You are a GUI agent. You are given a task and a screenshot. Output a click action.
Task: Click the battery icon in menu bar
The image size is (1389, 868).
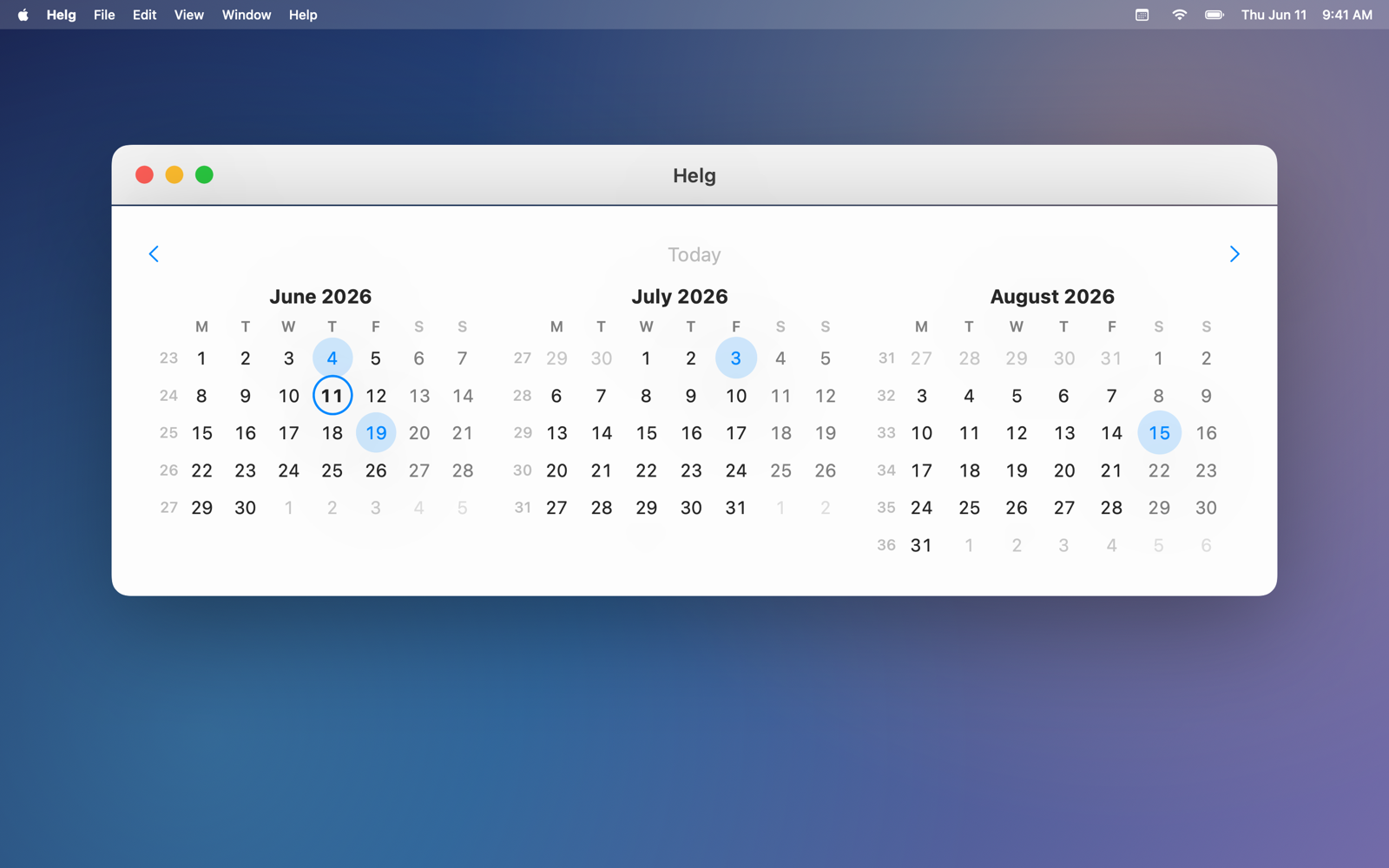1215,15
